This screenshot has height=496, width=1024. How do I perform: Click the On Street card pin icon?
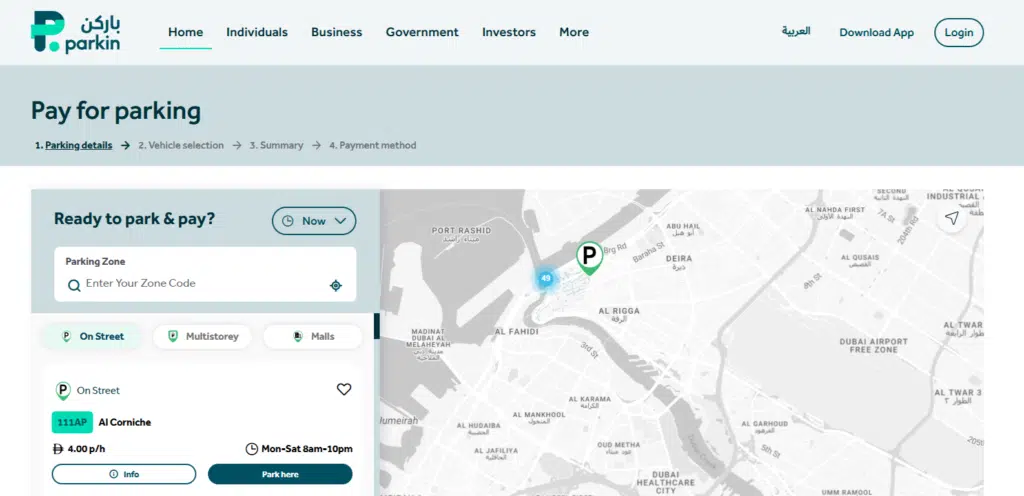pyautogui.click(x=63, y=391)
